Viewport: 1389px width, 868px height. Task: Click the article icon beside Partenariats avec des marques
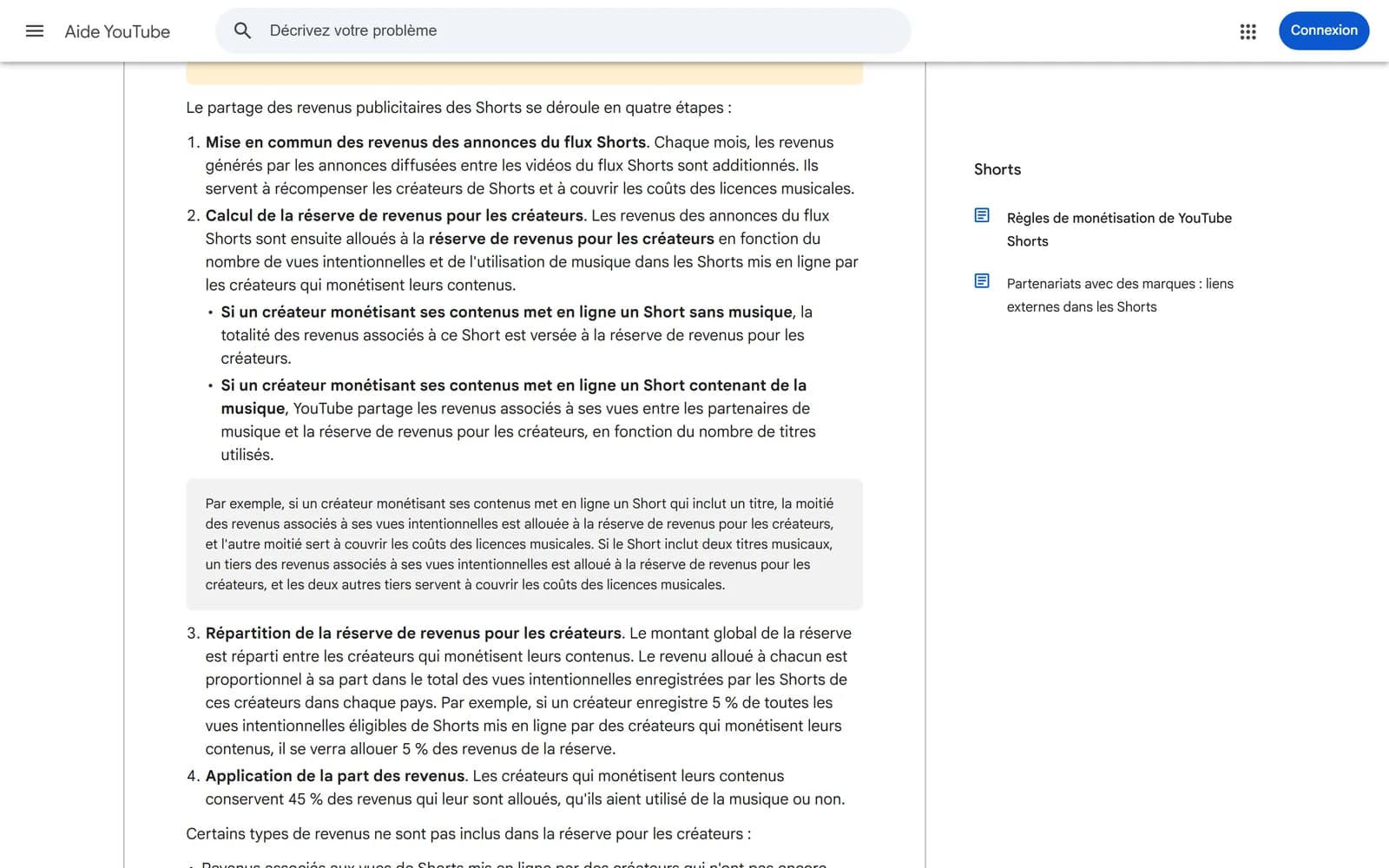pyautogui.click(x=982, y=281)
